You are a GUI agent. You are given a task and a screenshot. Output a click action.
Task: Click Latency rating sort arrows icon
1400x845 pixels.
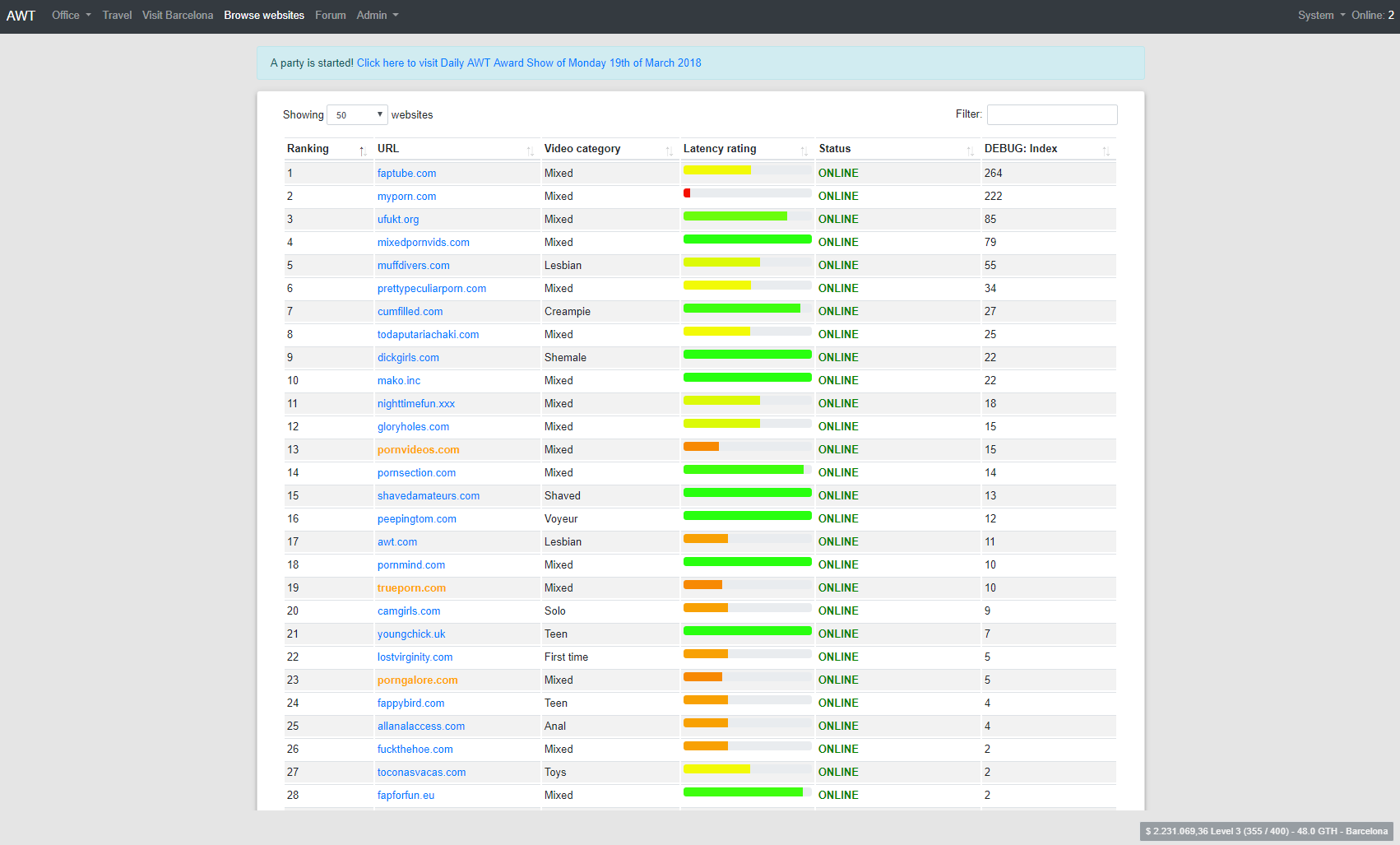[x=804, y=151]
